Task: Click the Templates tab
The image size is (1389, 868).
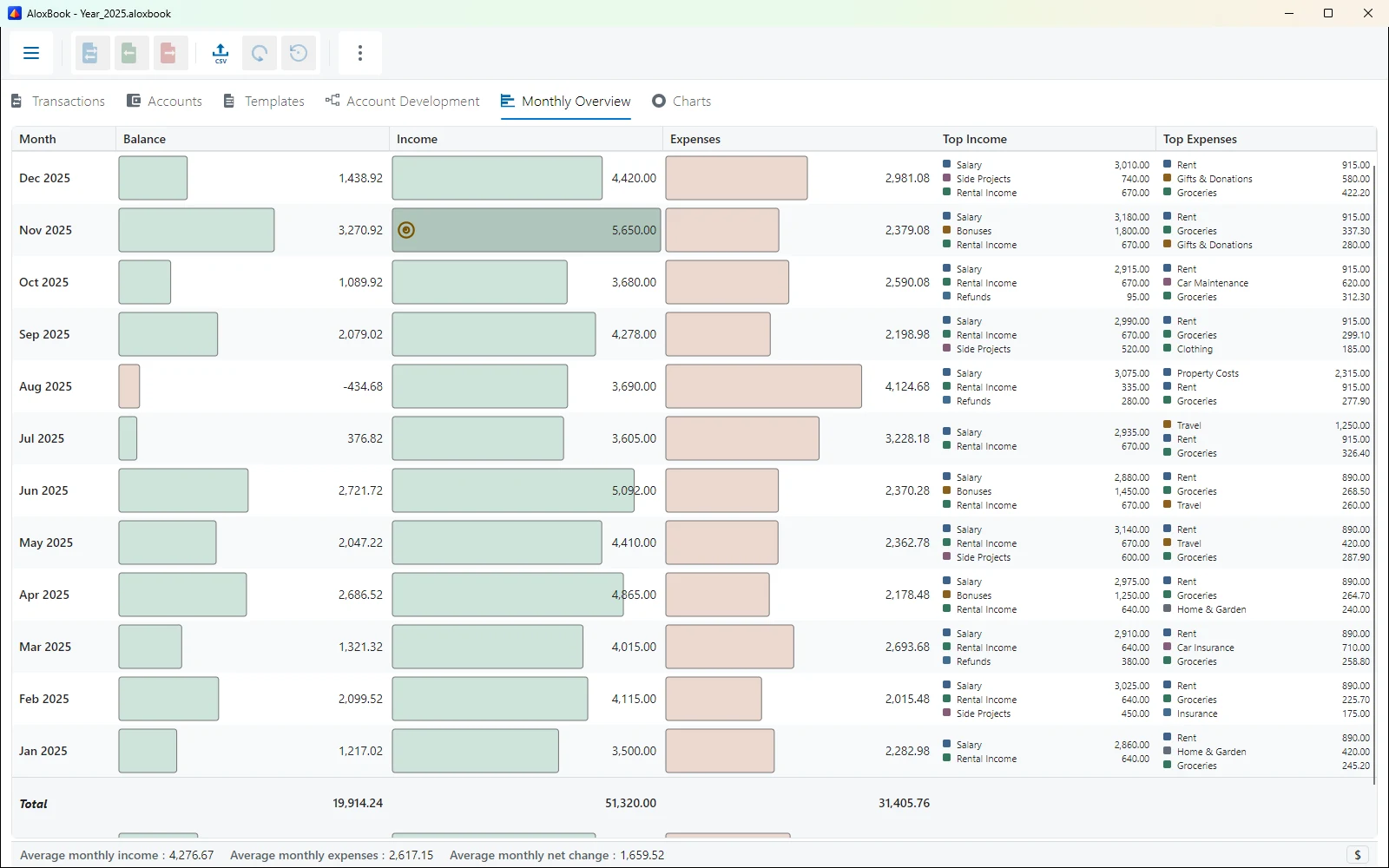Action: point(264,102)
